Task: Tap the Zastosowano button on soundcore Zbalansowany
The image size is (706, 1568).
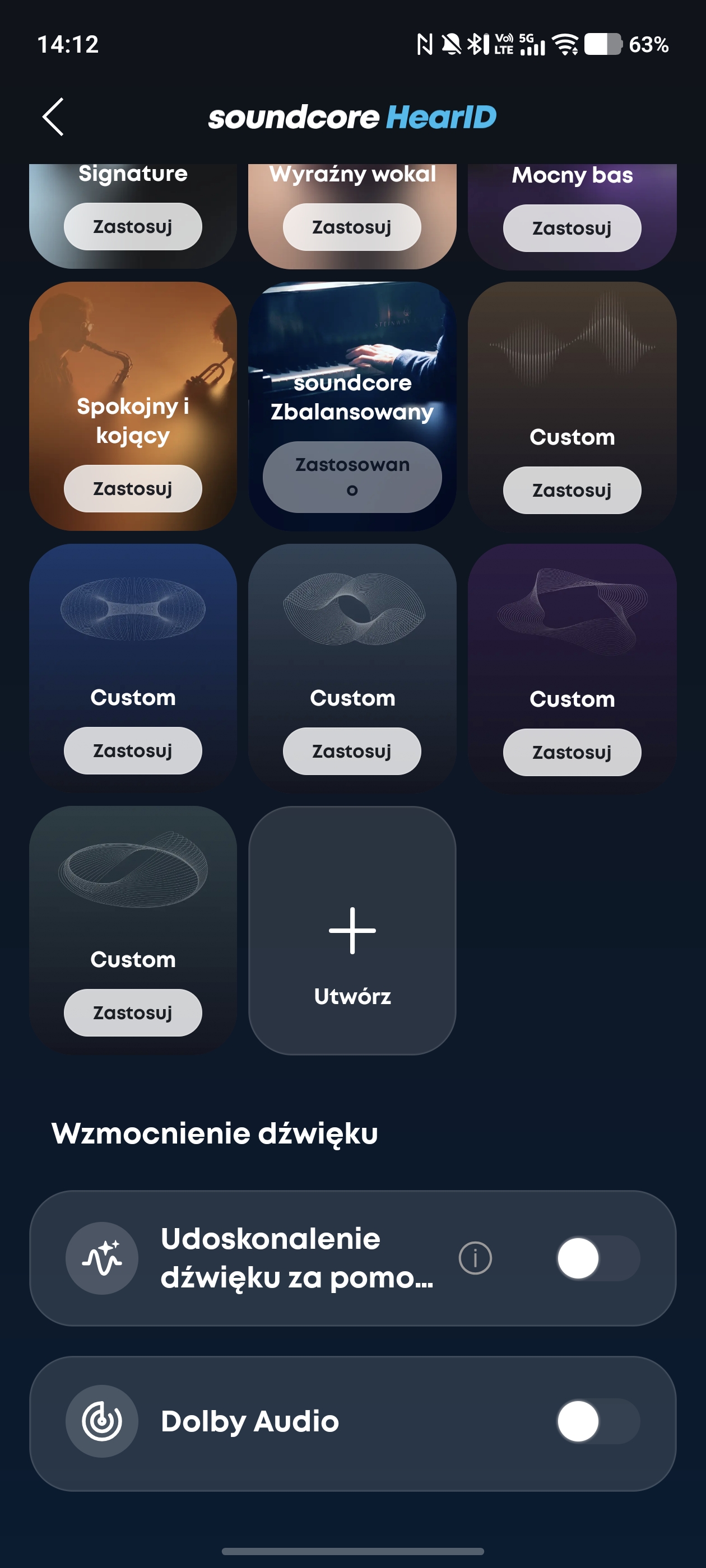Action: [x=352, y=477]
